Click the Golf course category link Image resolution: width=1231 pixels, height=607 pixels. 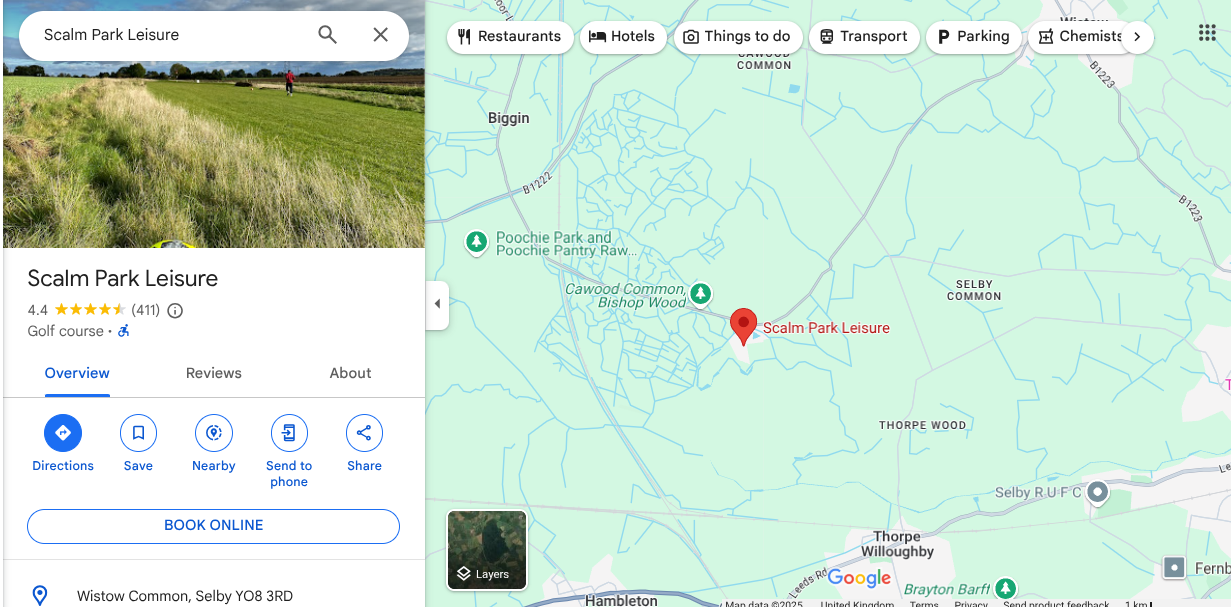point(66,331)
